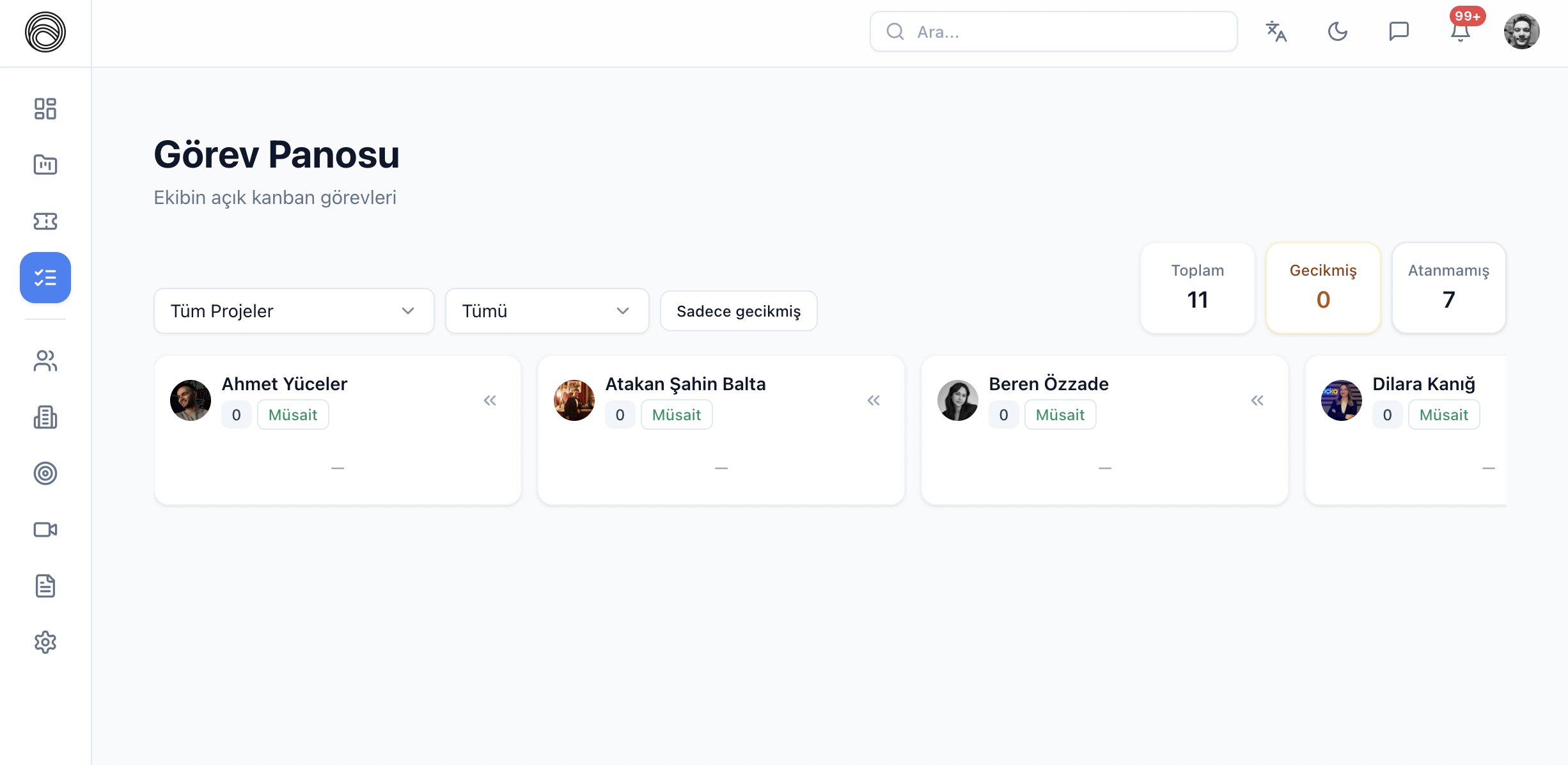Click the search magnifier icon
Screen dimensions: 1568x765
pos(895,31)
